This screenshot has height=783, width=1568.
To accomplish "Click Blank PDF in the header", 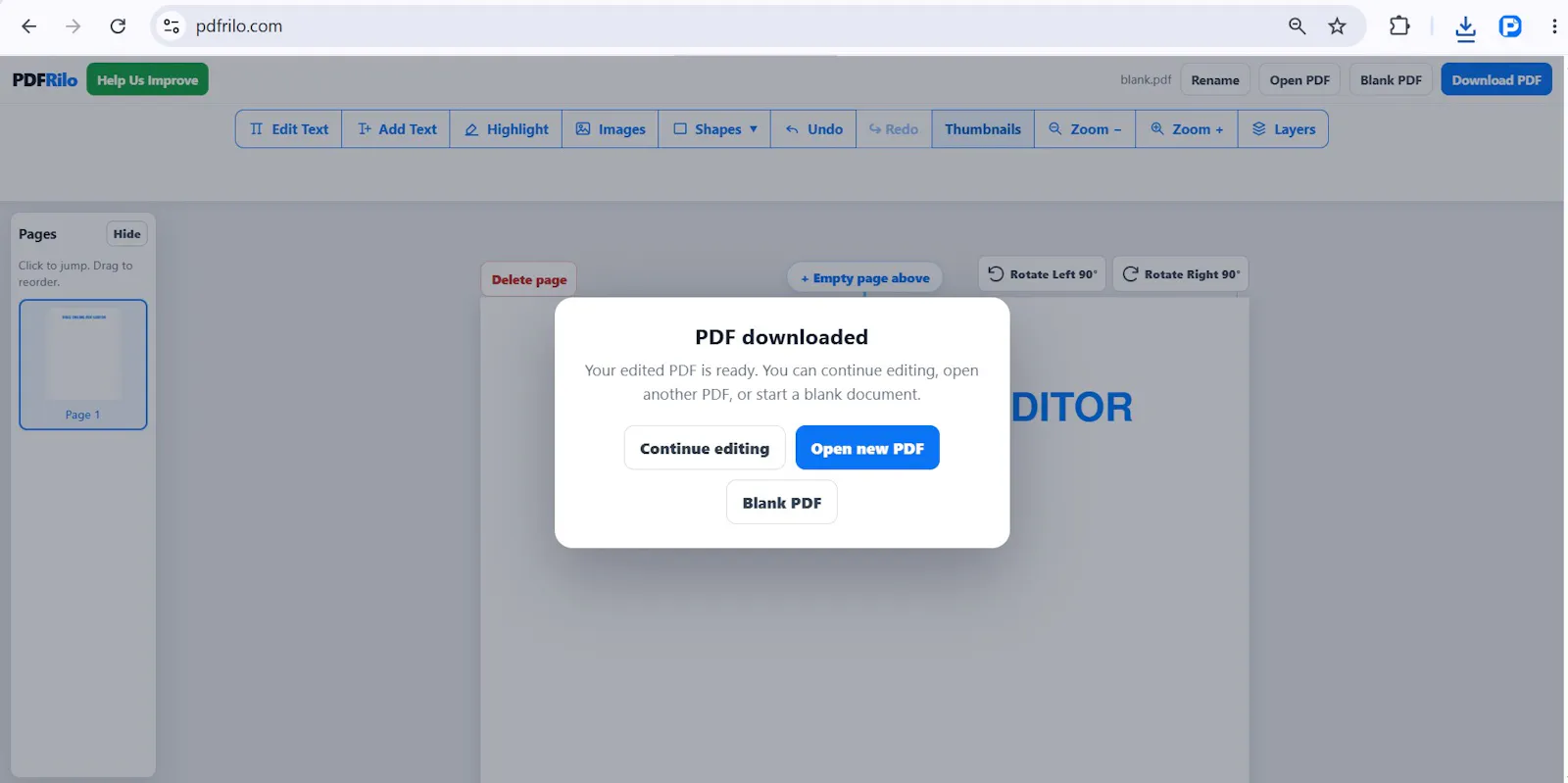I will click(1391, 79).
